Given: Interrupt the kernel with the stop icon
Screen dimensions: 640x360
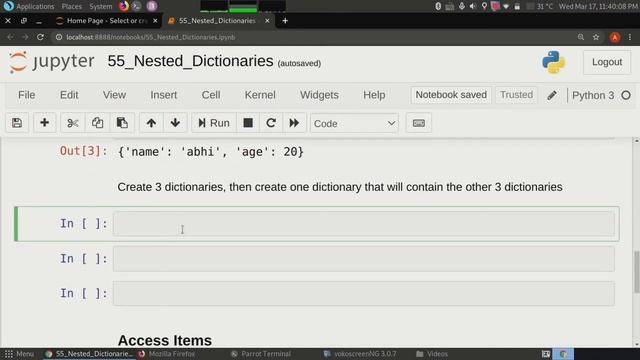Looking at the screenshot, I should click(x=248, y=123).
